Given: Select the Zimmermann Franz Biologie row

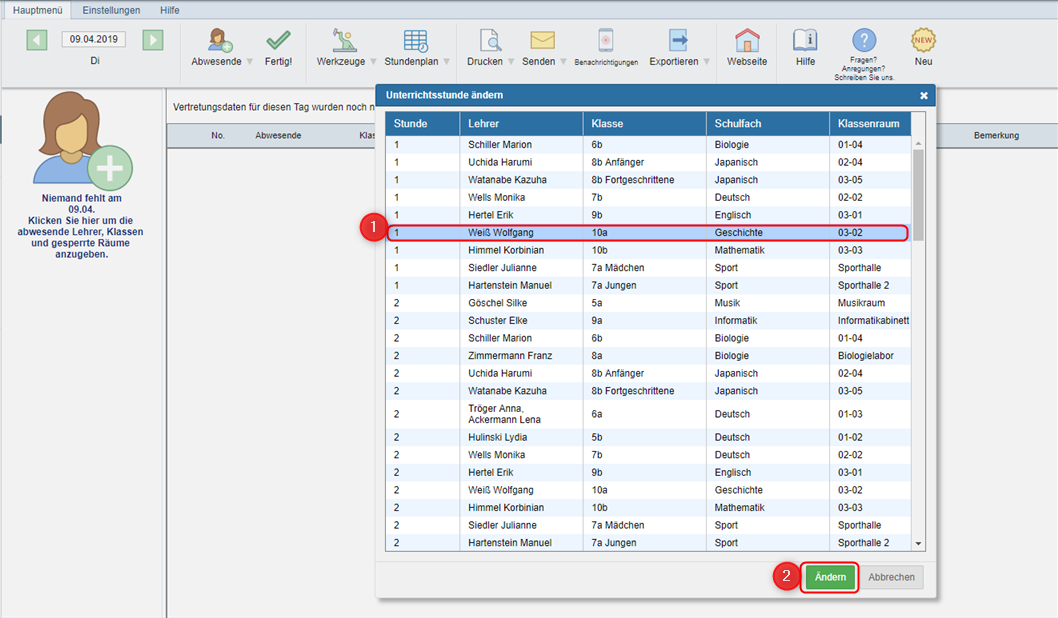Looking at the screenshot, I should pos(648,356).
